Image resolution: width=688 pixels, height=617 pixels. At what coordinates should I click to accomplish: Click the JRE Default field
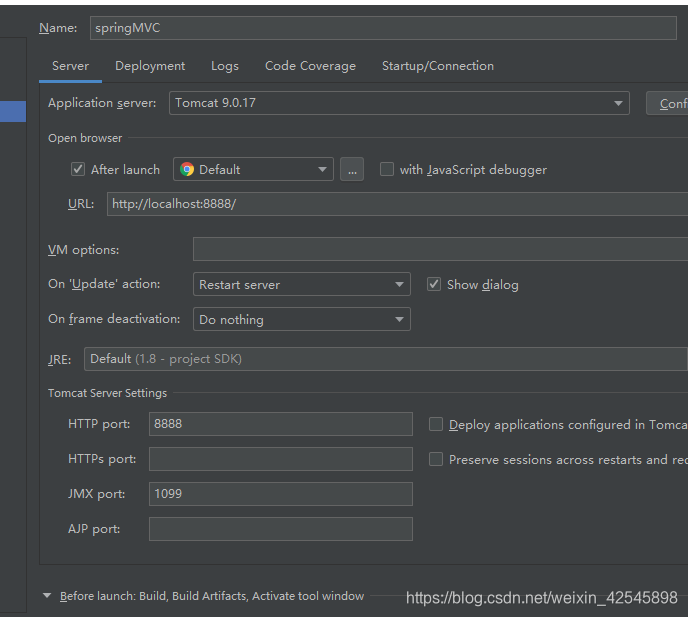(386, 359)
